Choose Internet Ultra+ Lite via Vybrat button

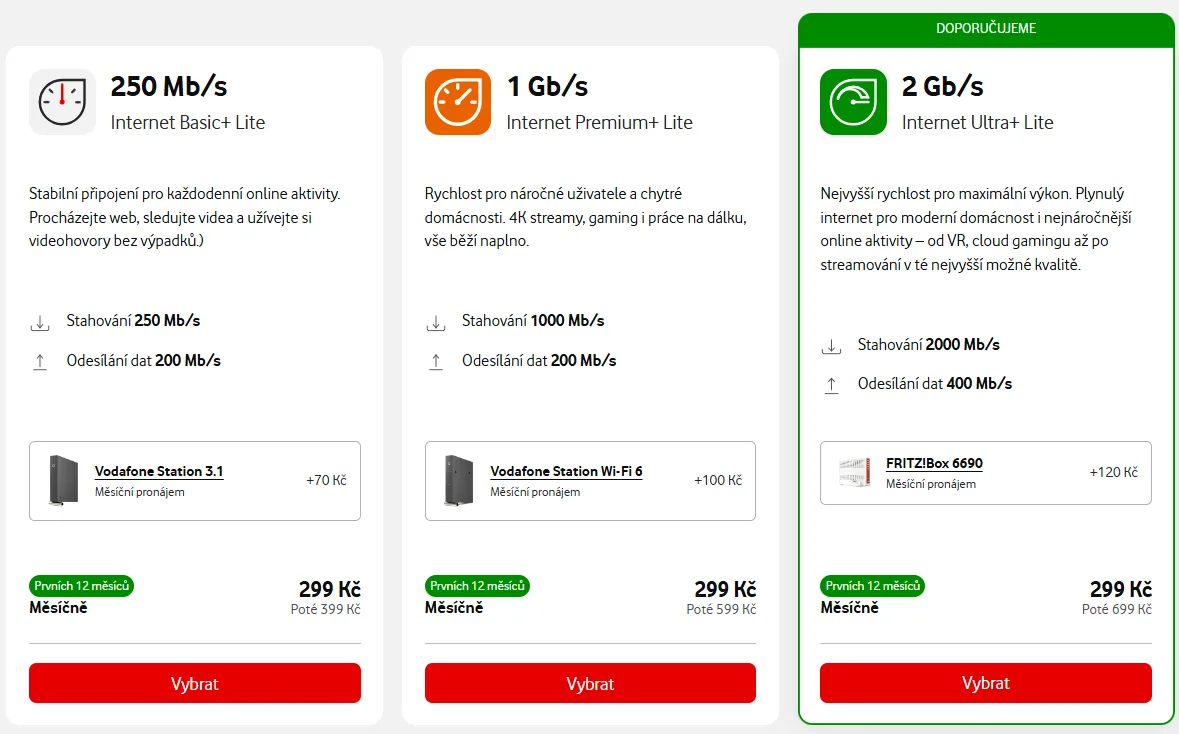coord(985,684)
